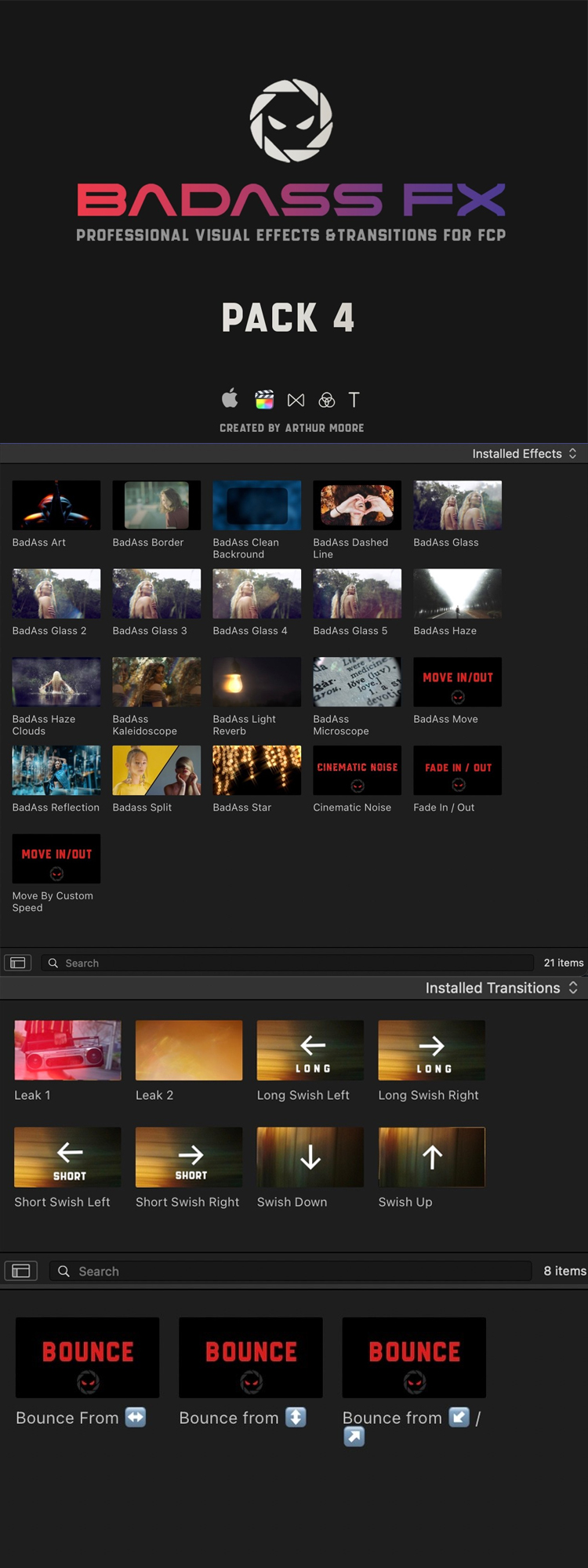The image size is (588, 1568).
Task: Select the BadAss Light Reverb effect
Action: click(257, 682)
